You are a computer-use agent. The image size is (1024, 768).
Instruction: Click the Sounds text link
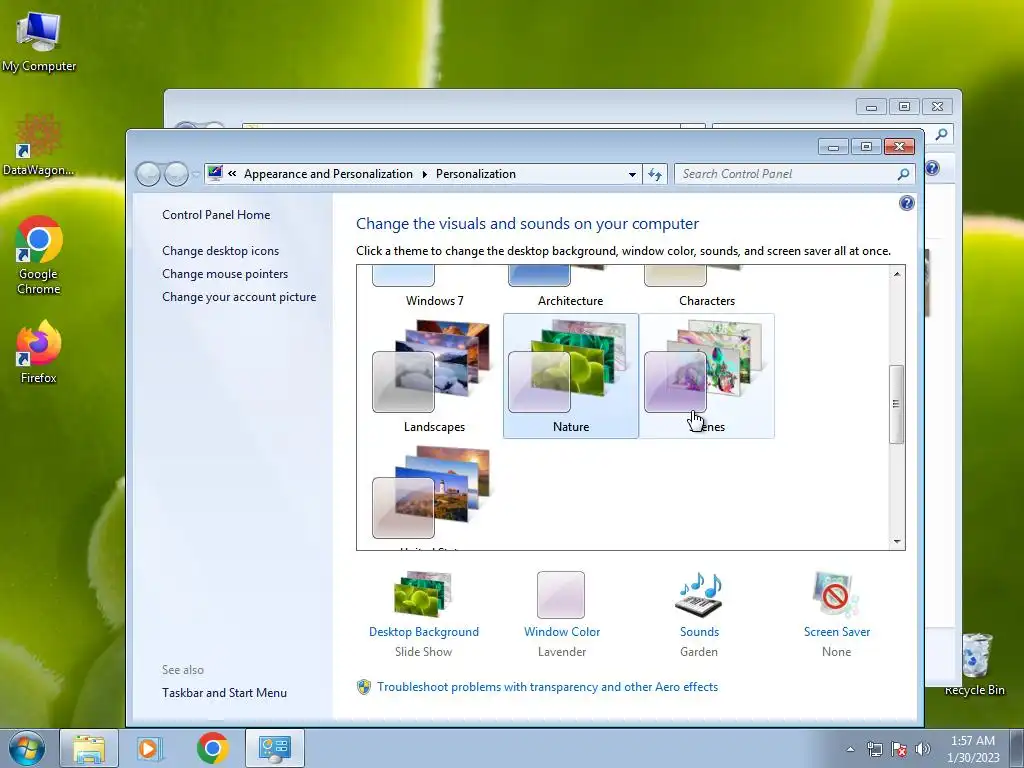[699, 632]
